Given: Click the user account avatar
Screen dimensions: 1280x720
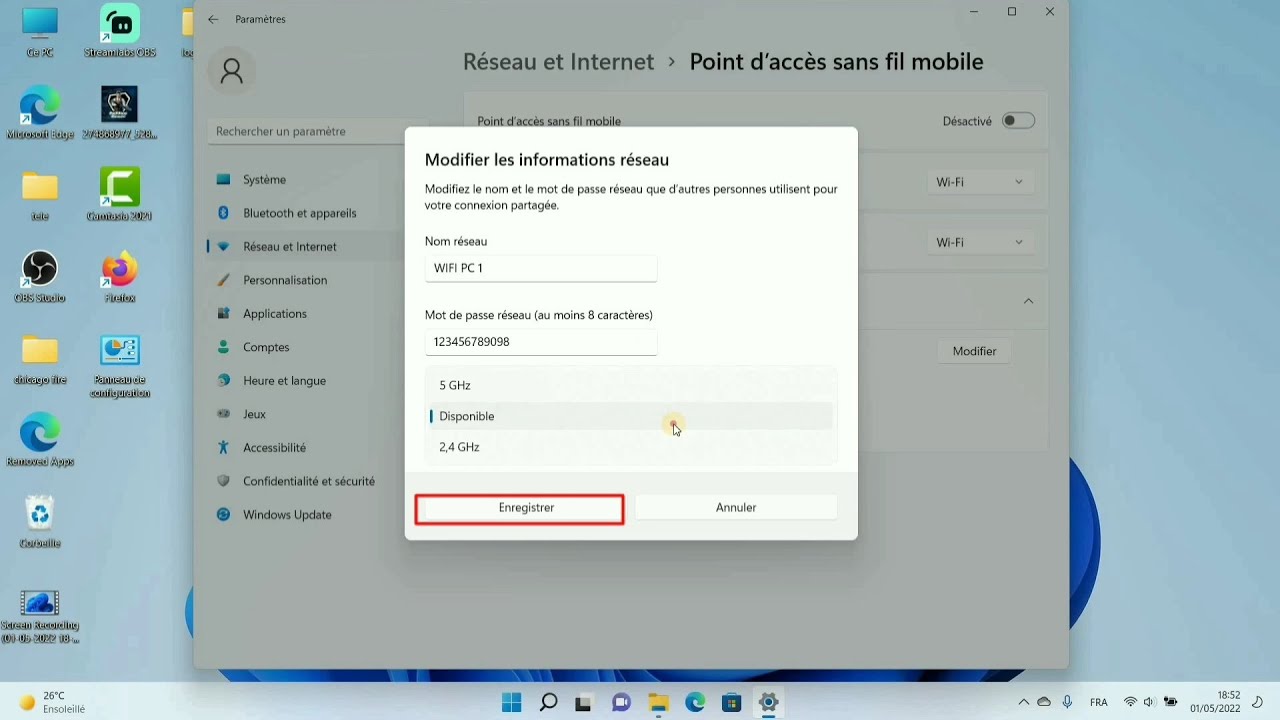Looking at the screenshot, I should tap(232, 71).
